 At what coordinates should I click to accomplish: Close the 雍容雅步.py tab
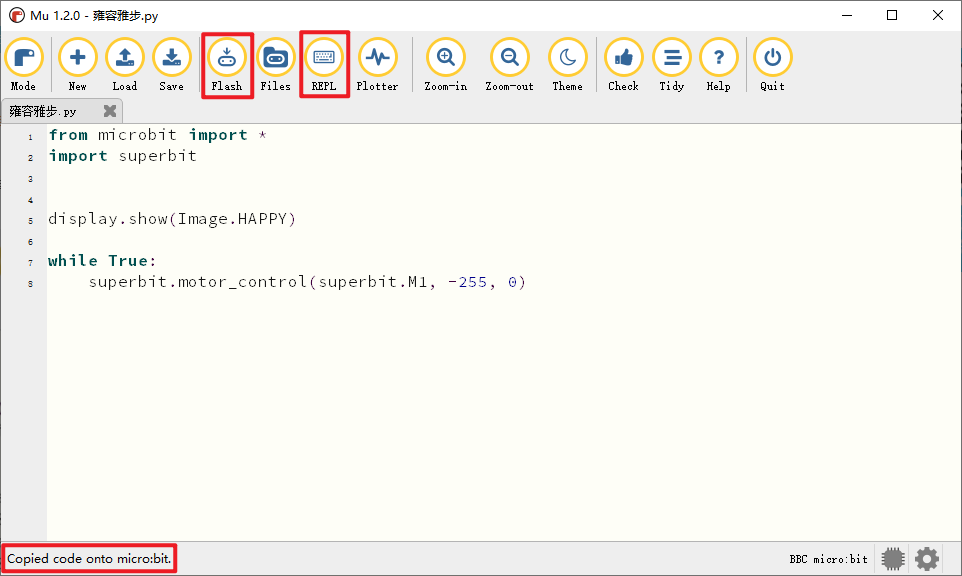110,111
